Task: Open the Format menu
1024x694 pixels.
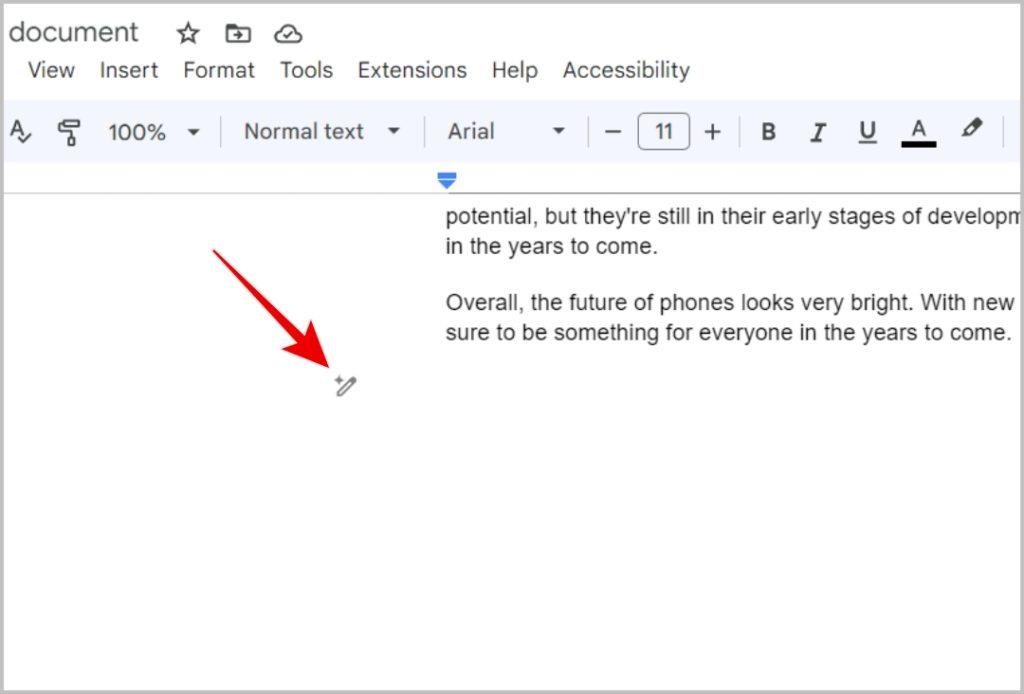Action: click(x=219, y=70)
